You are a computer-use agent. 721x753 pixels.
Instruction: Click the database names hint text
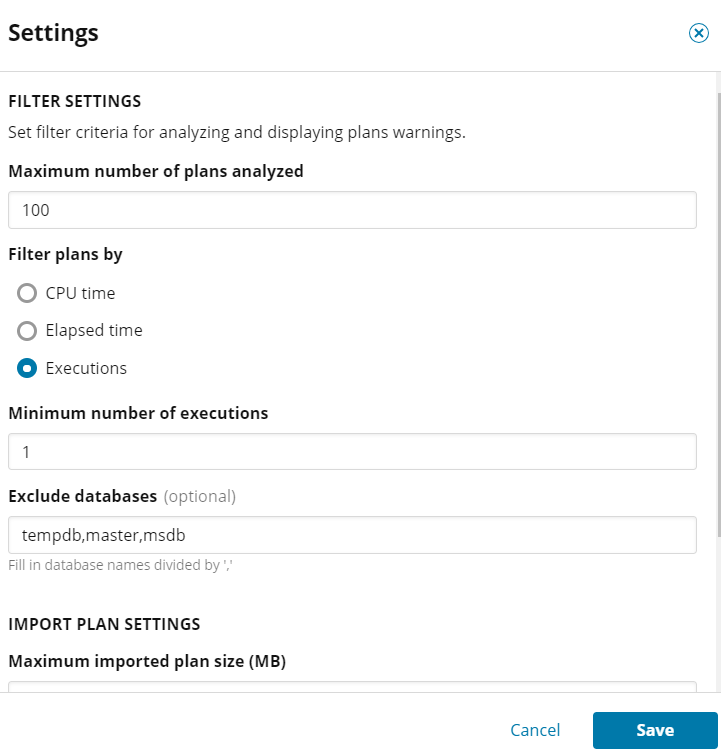[121, 565]
